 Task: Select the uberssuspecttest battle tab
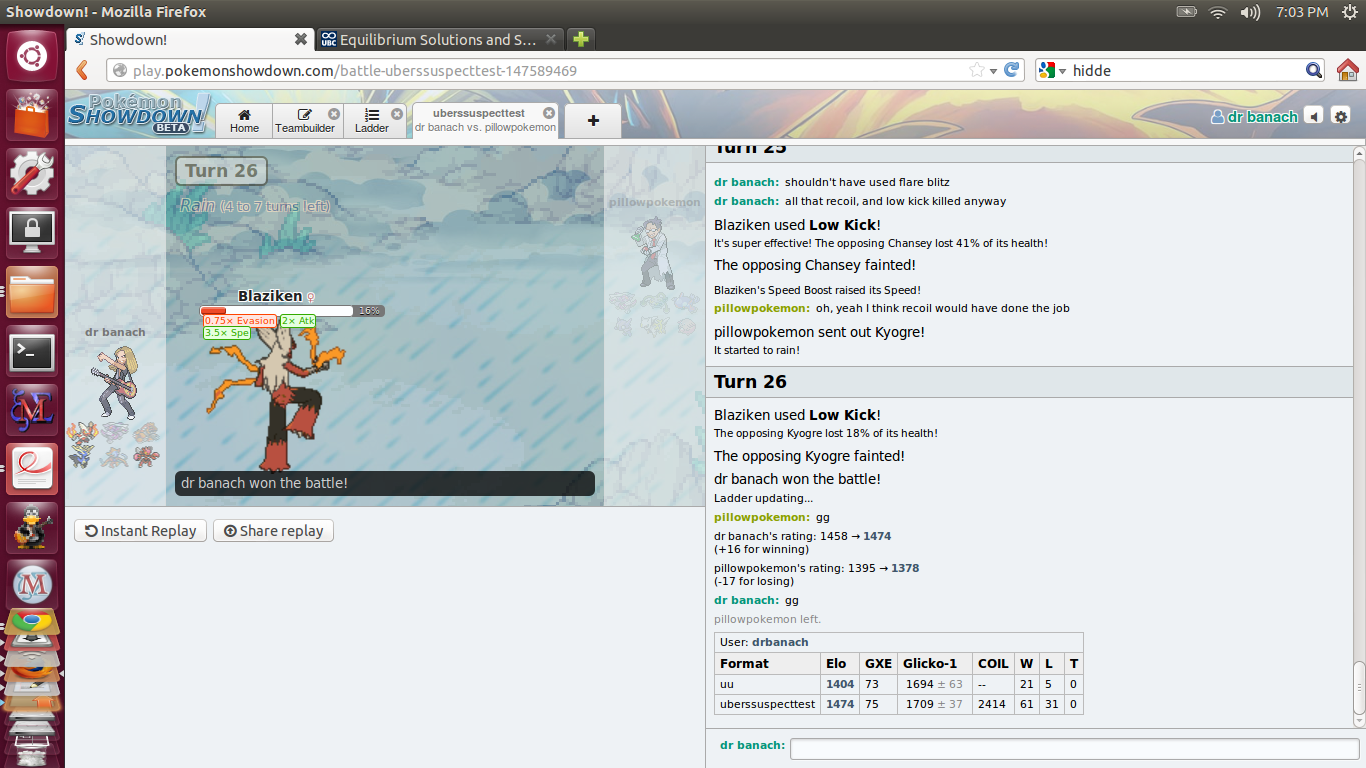point(484,120)
